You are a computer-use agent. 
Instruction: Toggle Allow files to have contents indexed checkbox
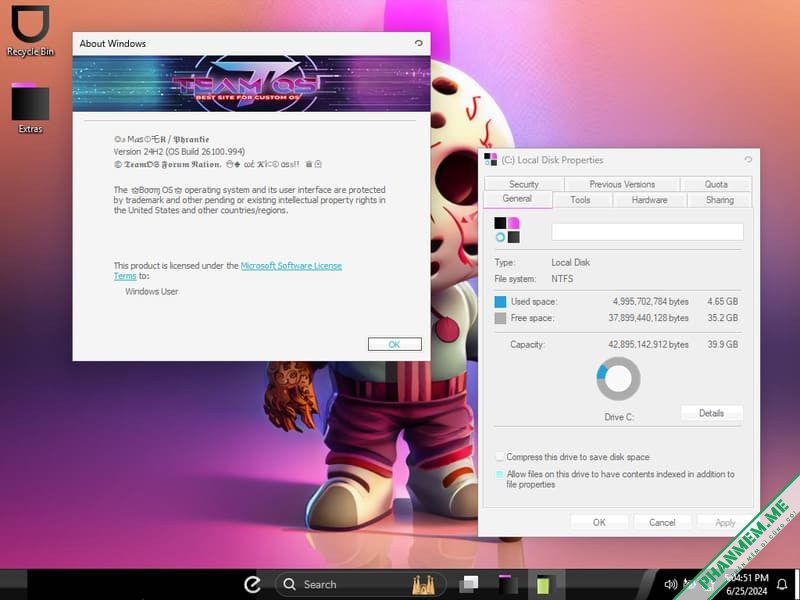tap(499, 474)
